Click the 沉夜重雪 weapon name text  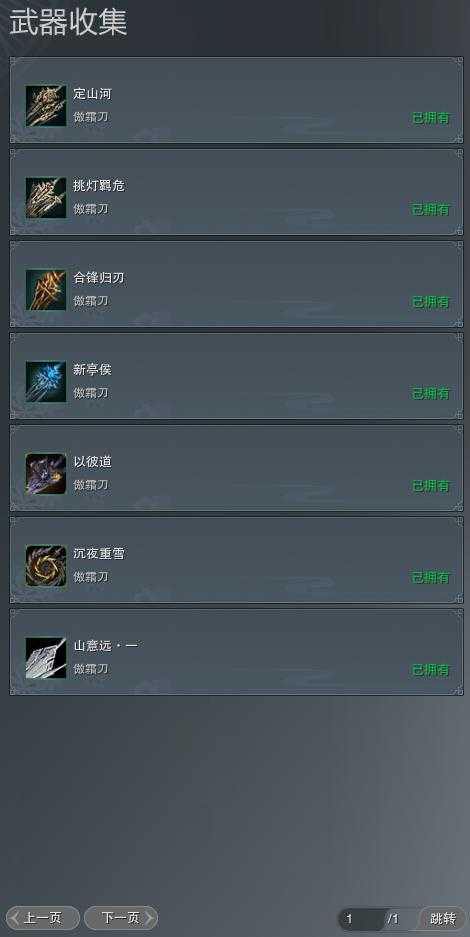[99, 554]
